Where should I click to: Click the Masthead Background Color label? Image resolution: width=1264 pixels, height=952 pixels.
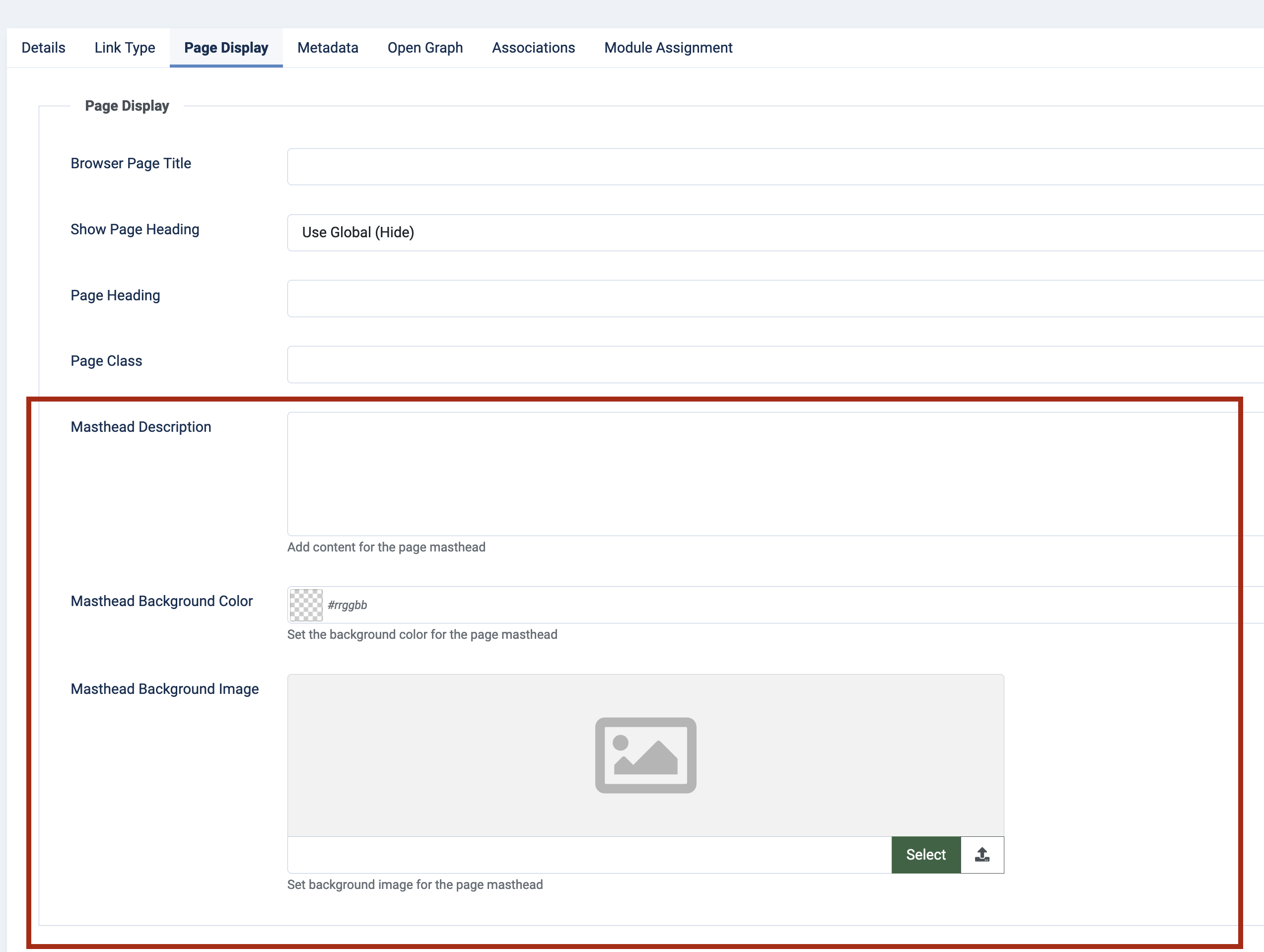click(x=162, y=601)
